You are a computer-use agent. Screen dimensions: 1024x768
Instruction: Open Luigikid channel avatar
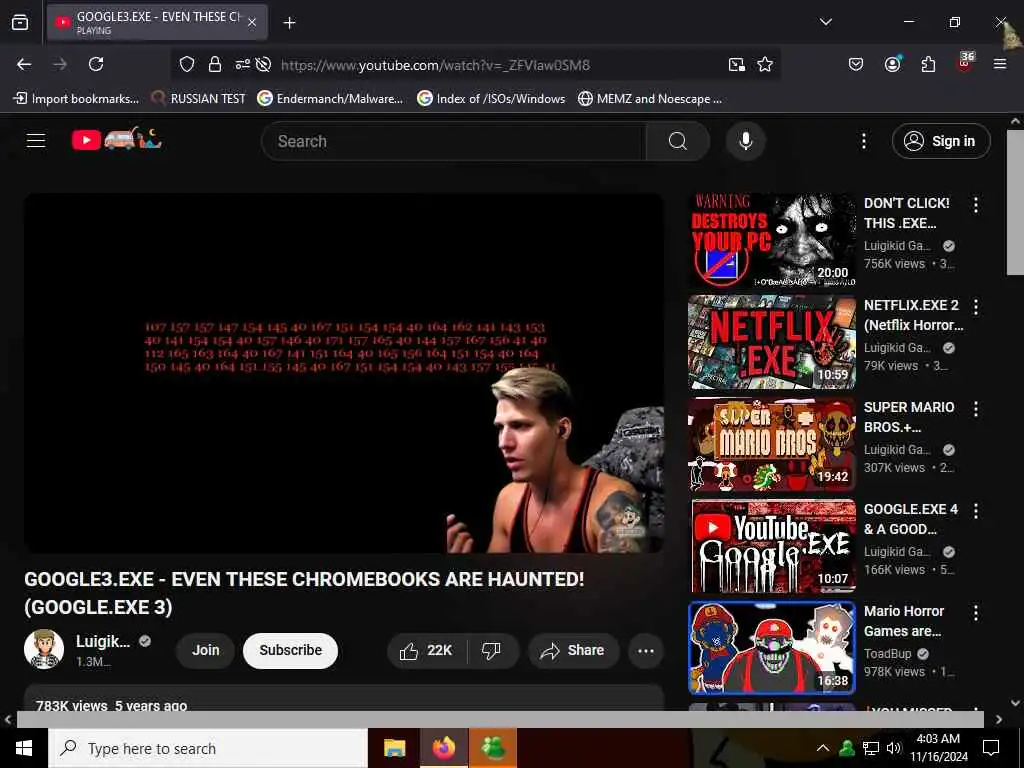coord(44,650)
